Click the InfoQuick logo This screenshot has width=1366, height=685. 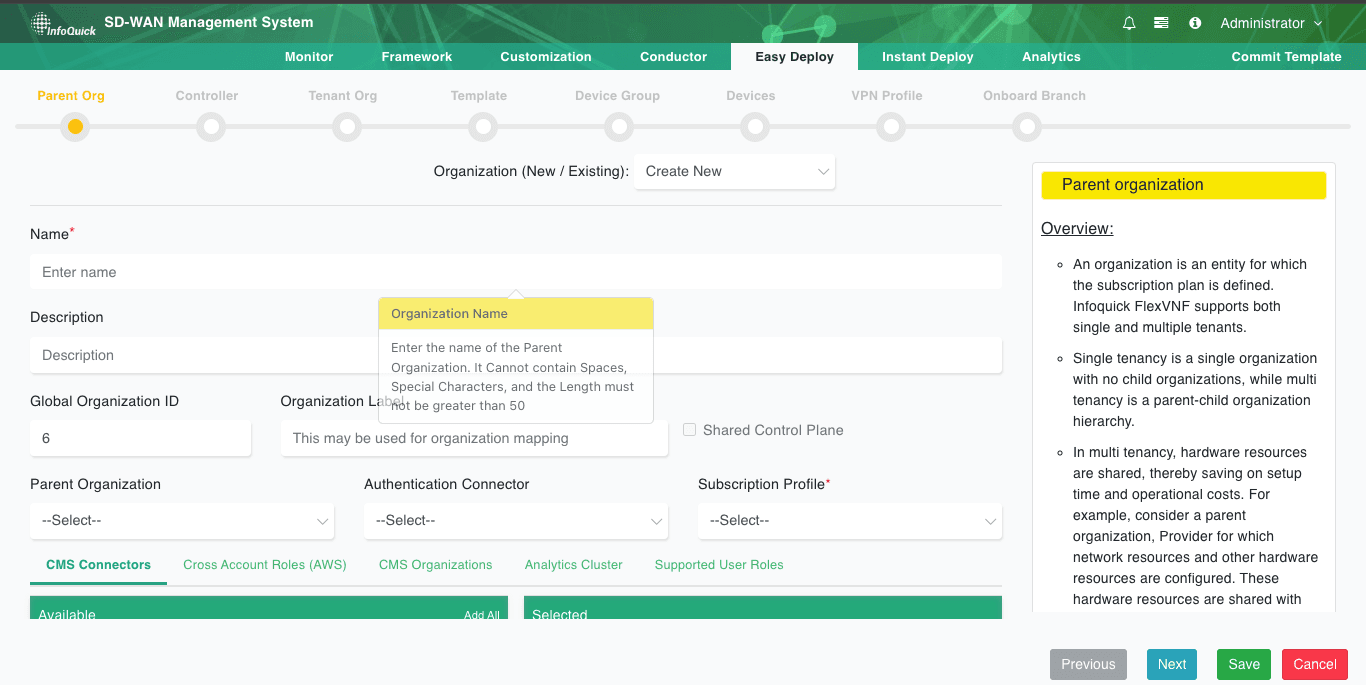tap(63, 24)
